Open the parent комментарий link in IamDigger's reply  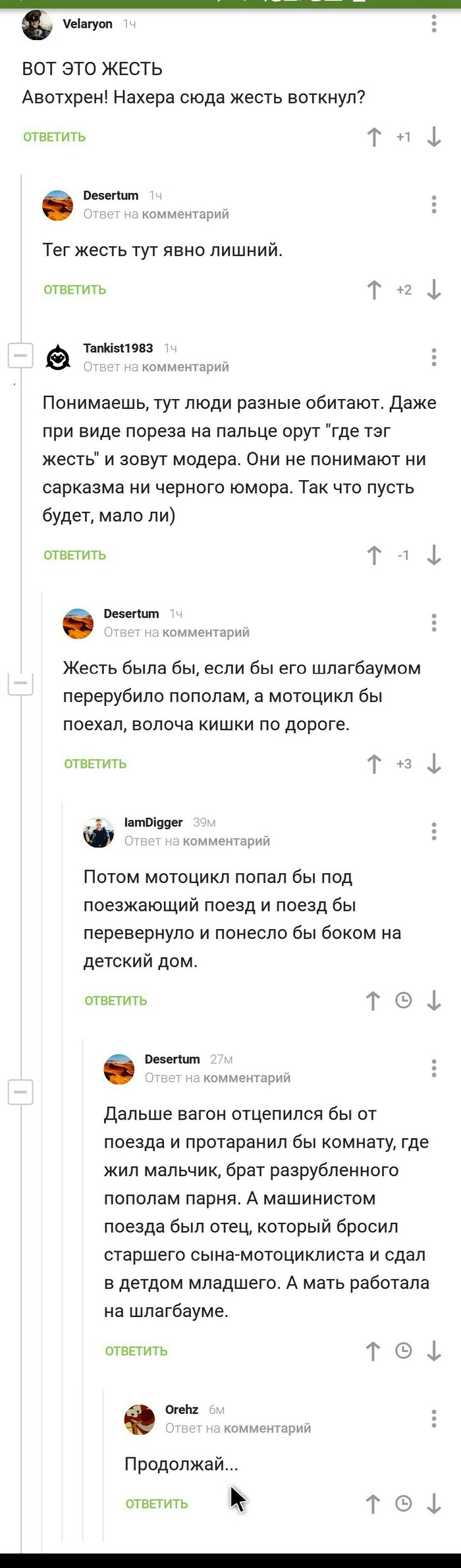pyautogui.click(x=229, y=841)
